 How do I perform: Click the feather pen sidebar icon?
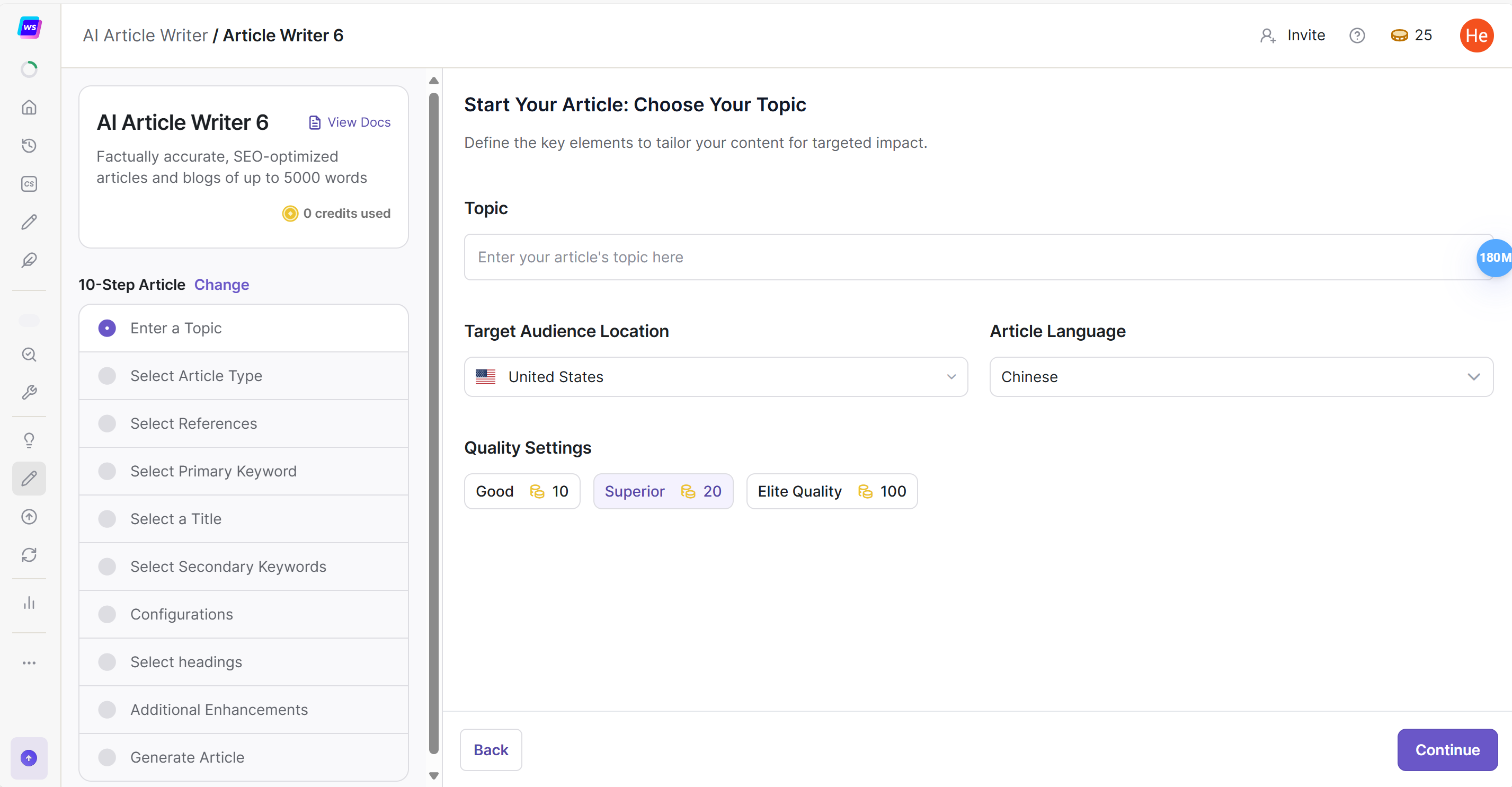coord(29,260)
